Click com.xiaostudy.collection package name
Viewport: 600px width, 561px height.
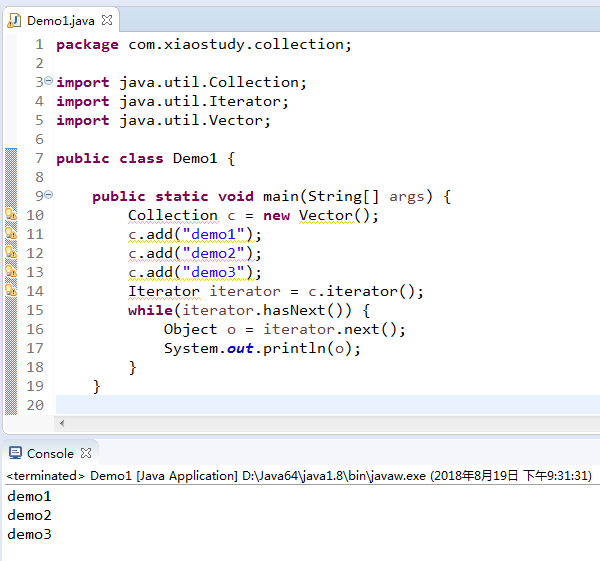tap(236, 44)
